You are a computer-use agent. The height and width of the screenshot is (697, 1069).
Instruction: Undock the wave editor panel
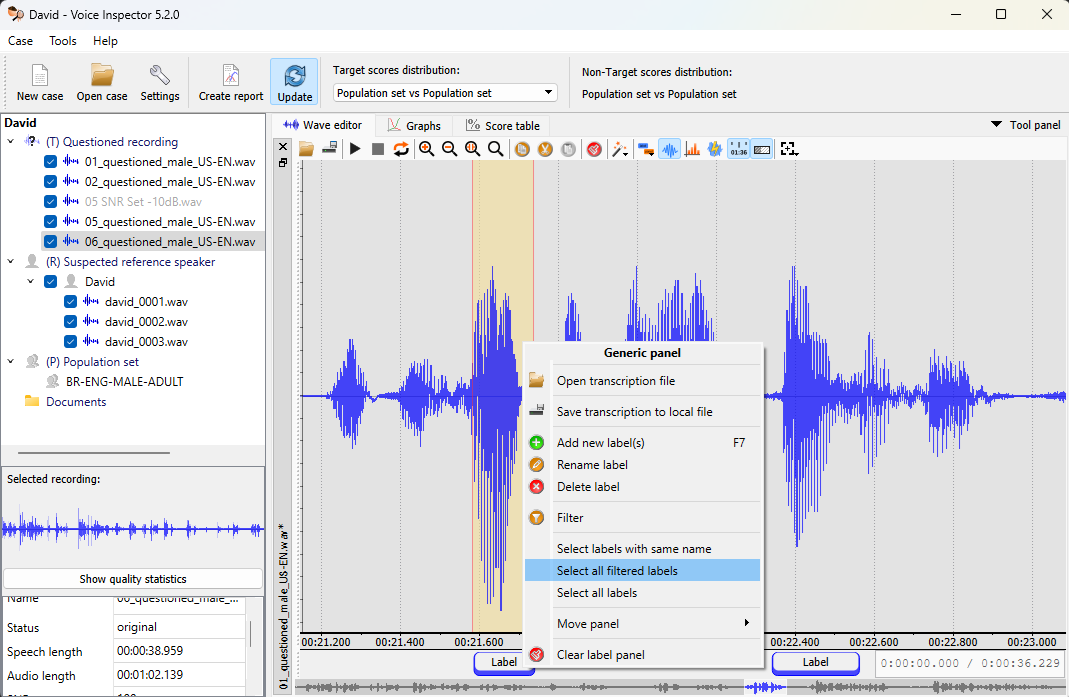pyautogui.click(x=284, y=163)
